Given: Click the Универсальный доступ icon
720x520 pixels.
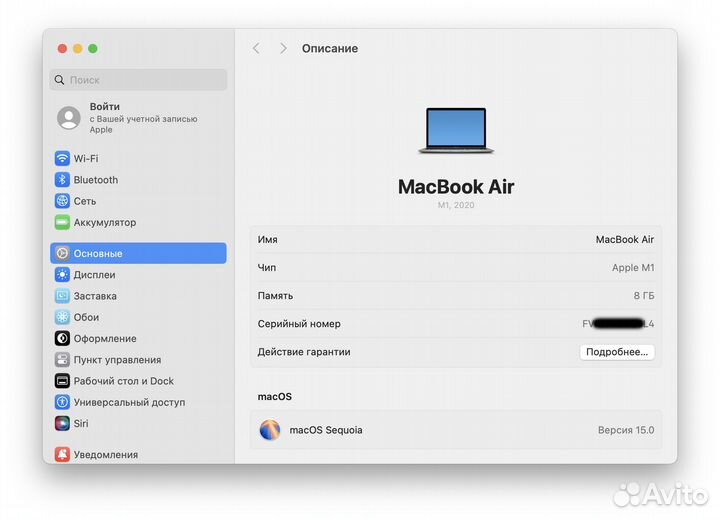Looking at the screenshot, I should [62, 402].
